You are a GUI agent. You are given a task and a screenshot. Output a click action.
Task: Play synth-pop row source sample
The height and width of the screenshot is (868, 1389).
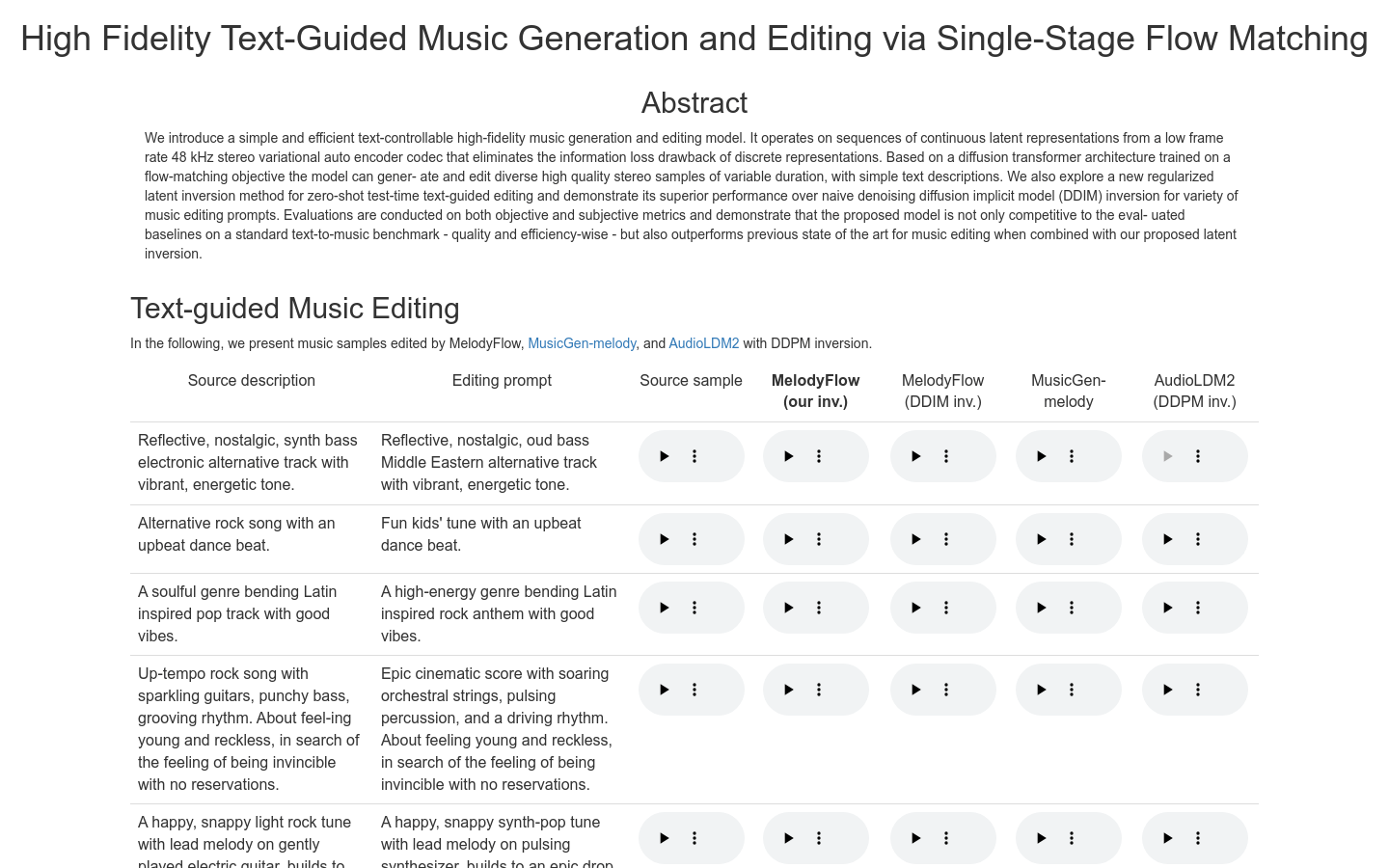pos(665,838)
